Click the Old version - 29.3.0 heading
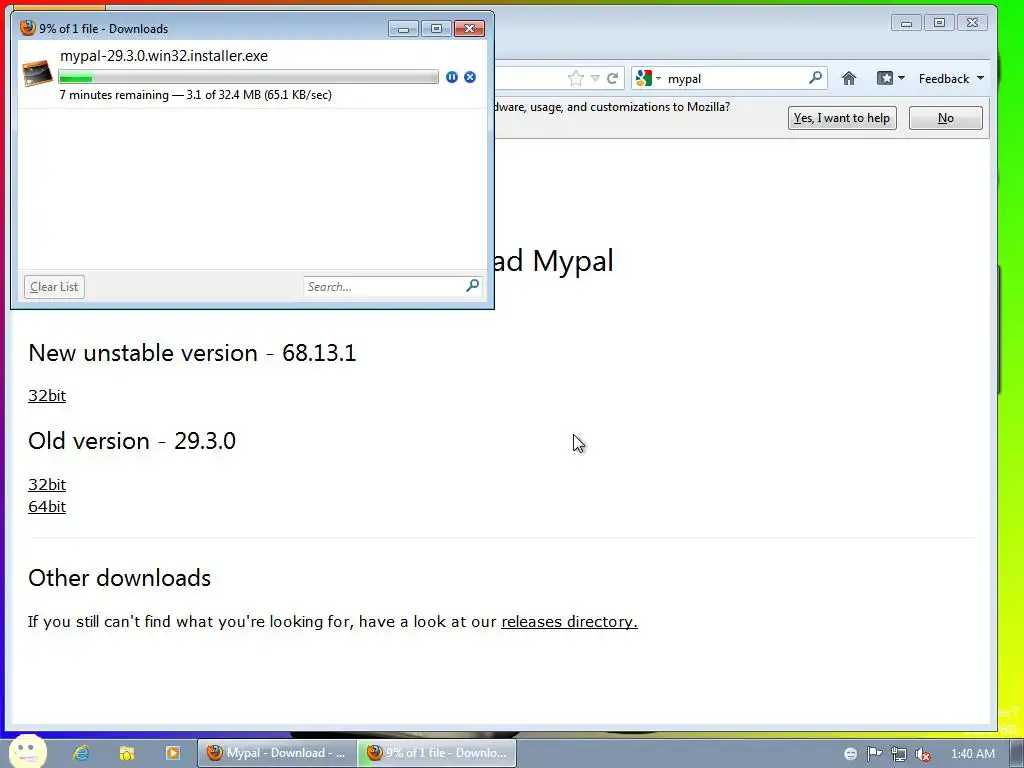This screenshot has height=768, width=1024. tap(132, 441)
